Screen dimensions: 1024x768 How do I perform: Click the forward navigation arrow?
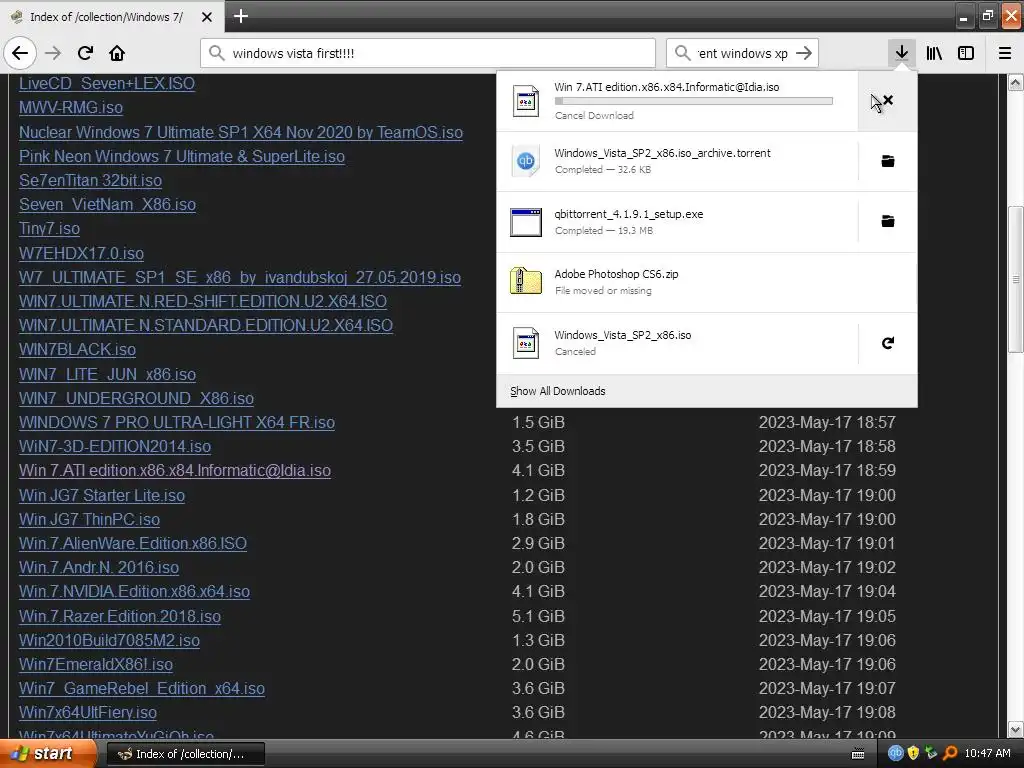click(x=53, y=53)
